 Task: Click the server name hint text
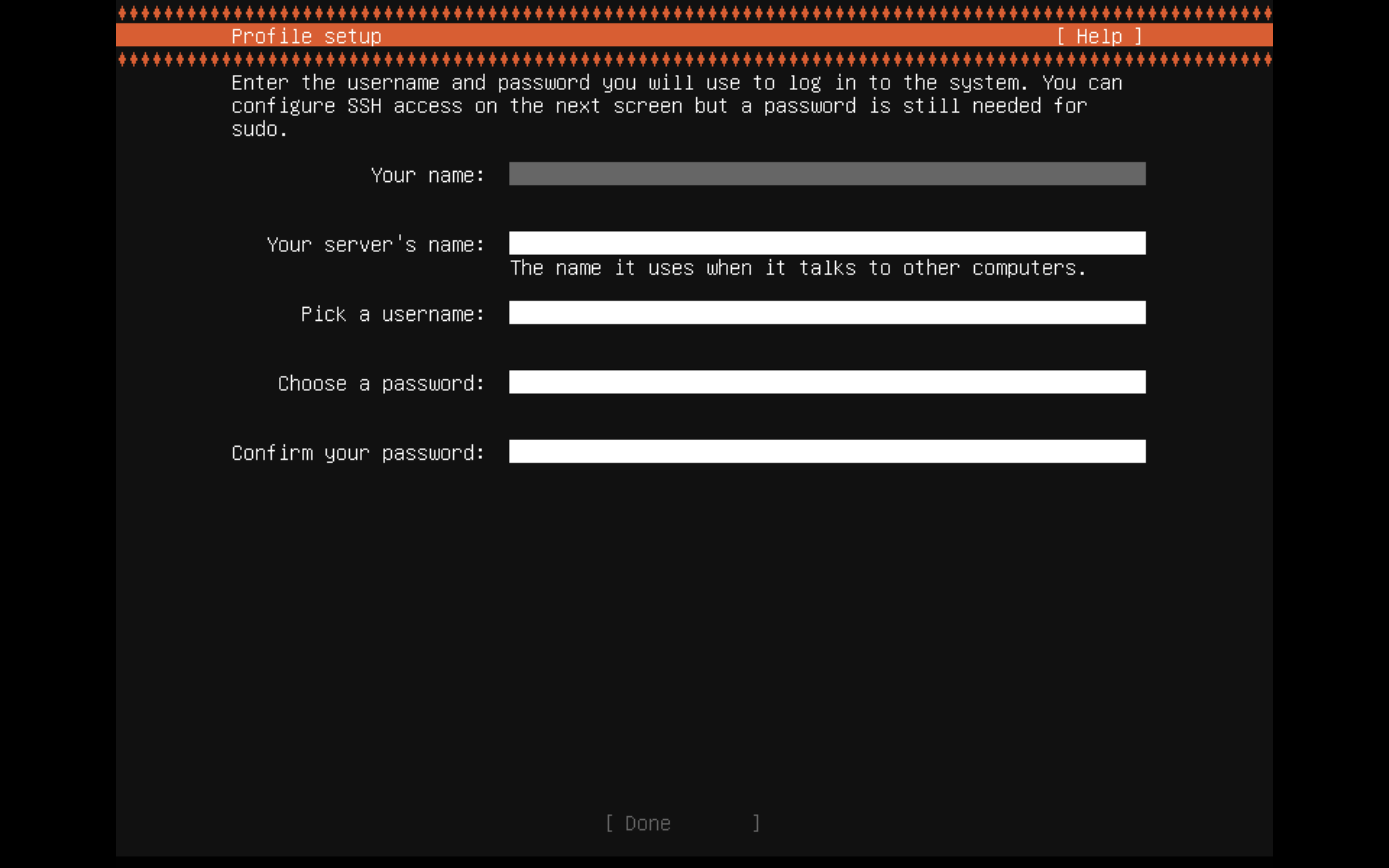click(x=798, y=268)
